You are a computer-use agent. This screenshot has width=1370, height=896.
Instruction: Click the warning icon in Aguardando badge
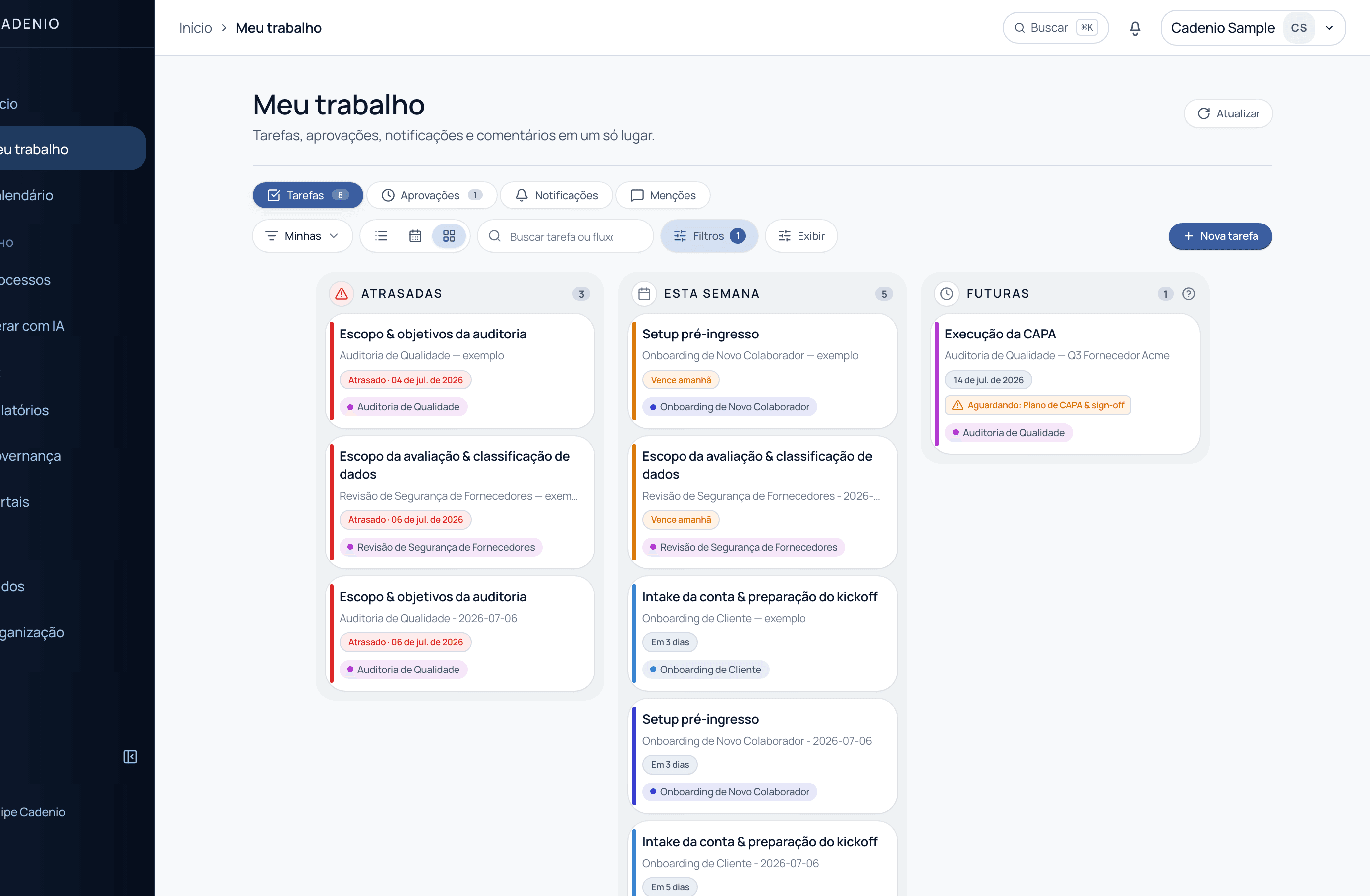click(x=958, y=405)
